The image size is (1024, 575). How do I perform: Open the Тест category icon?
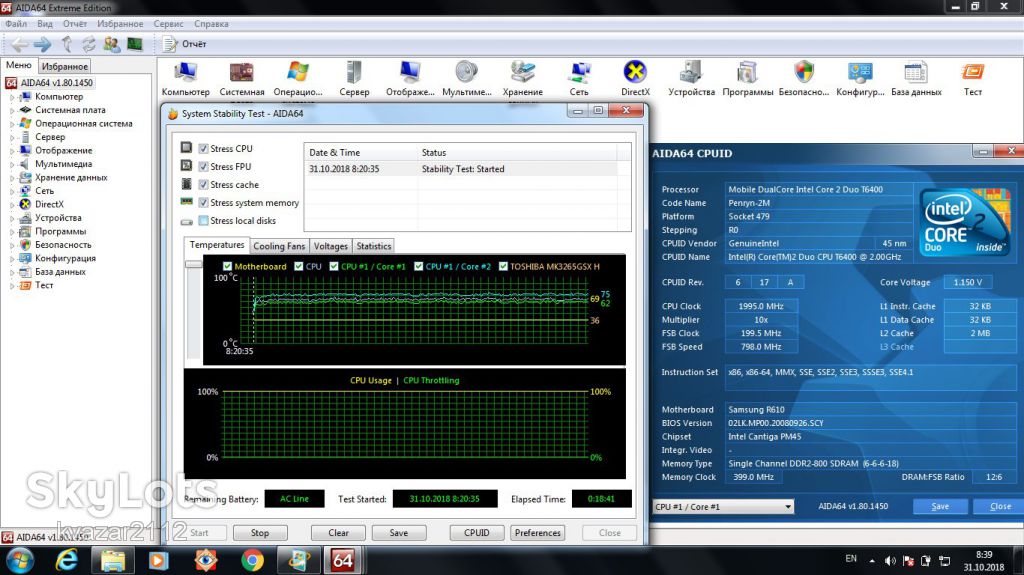pyautogui.click(x=972, y=78)
